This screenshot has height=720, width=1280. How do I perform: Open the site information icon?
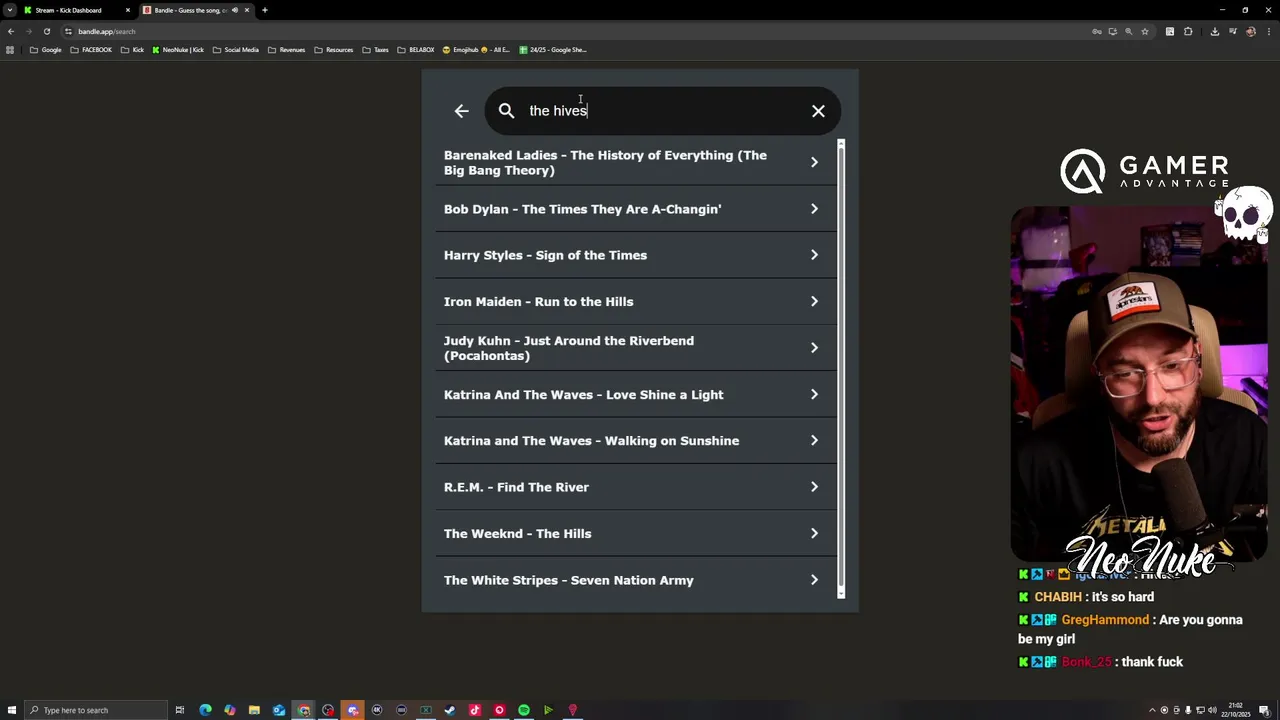68,31
